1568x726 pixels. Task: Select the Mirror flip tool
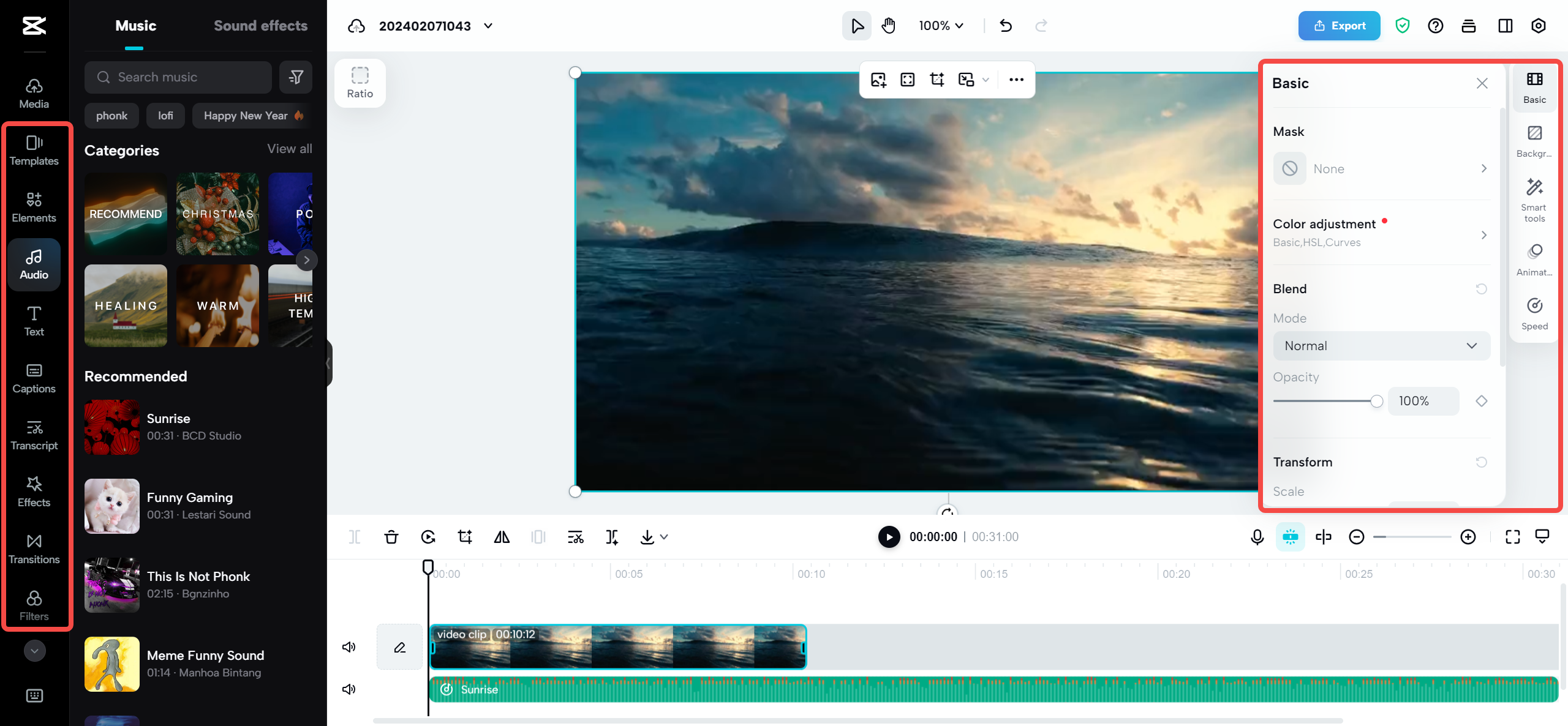pyautogui.click(x=501, y=537)
